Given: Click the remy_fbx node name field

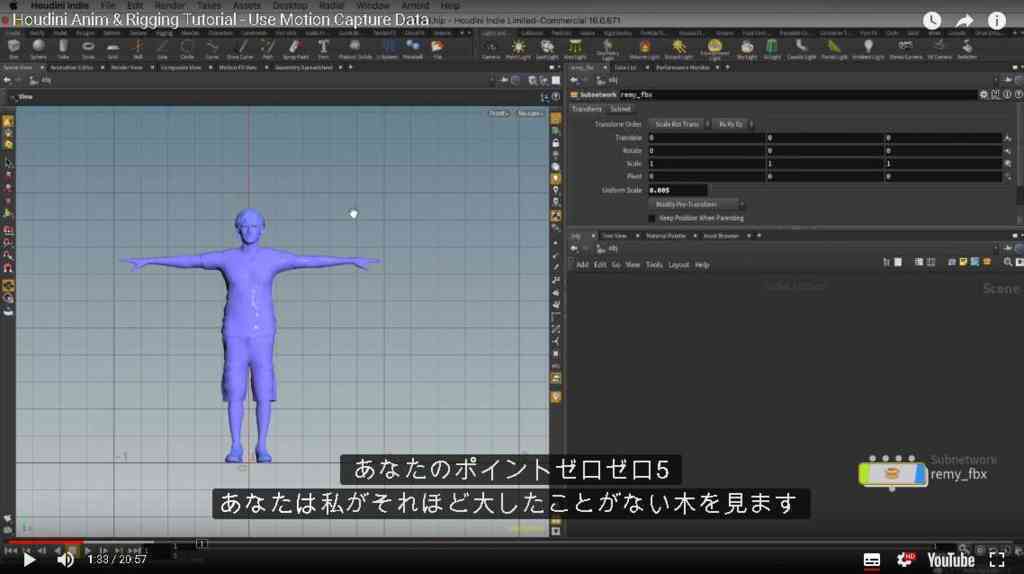Looking at the screenshot, I should point(797,95).
